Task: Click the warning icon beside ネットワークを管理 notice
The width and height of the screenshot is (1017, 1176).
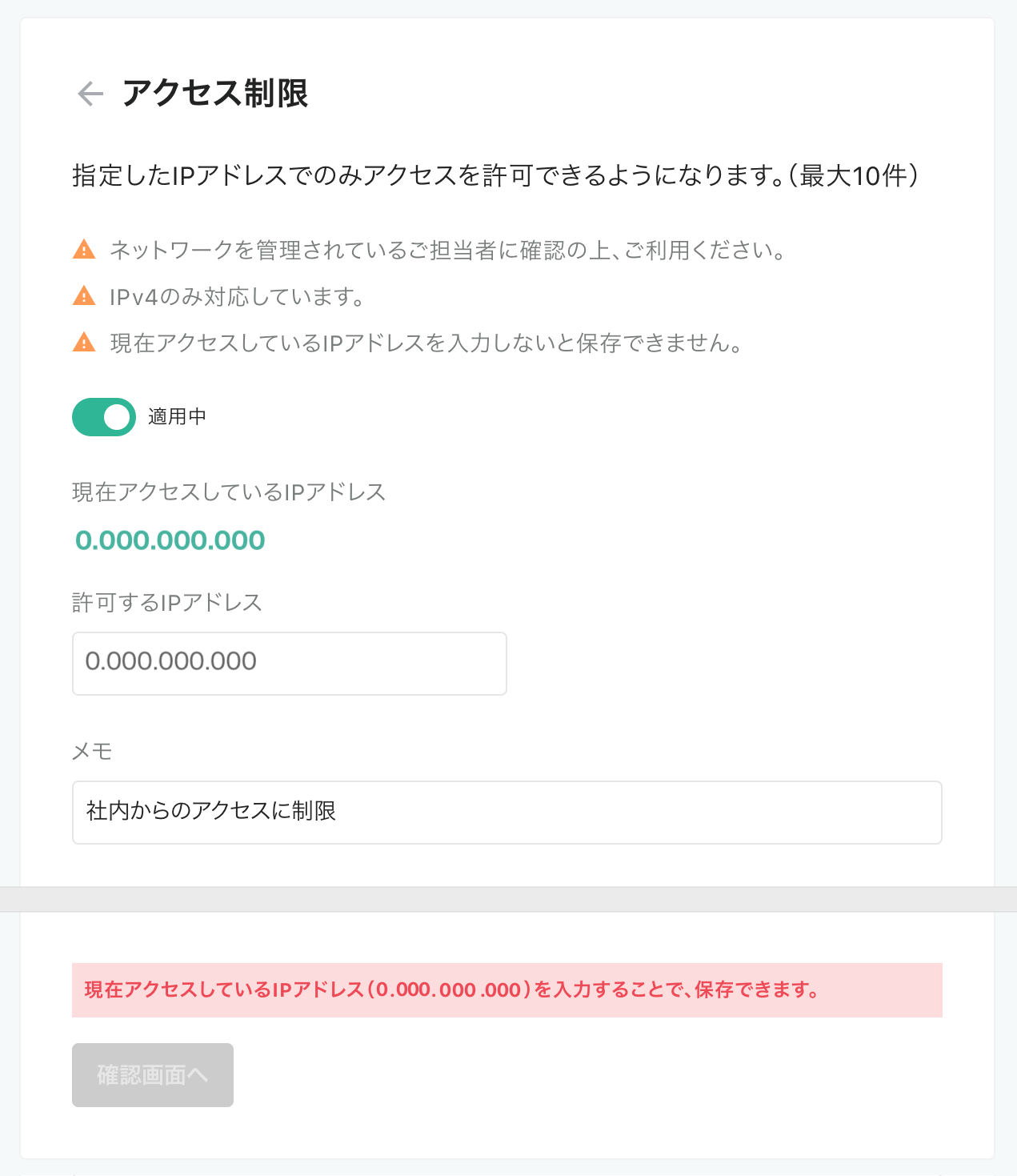Action: (x=84, y=250)
